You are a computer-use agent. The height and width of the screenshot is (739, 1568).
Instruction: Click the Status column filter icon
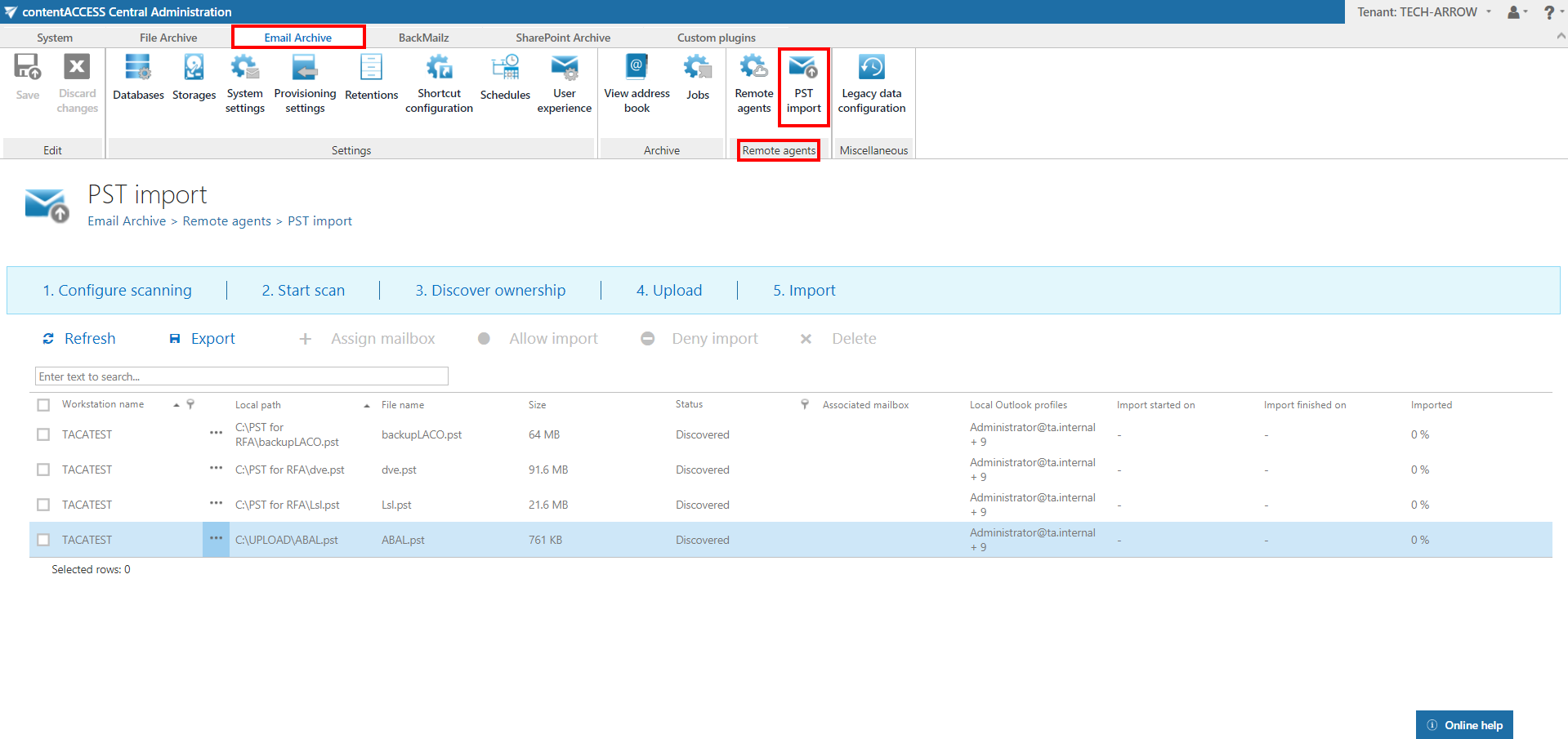click(805, 404)
